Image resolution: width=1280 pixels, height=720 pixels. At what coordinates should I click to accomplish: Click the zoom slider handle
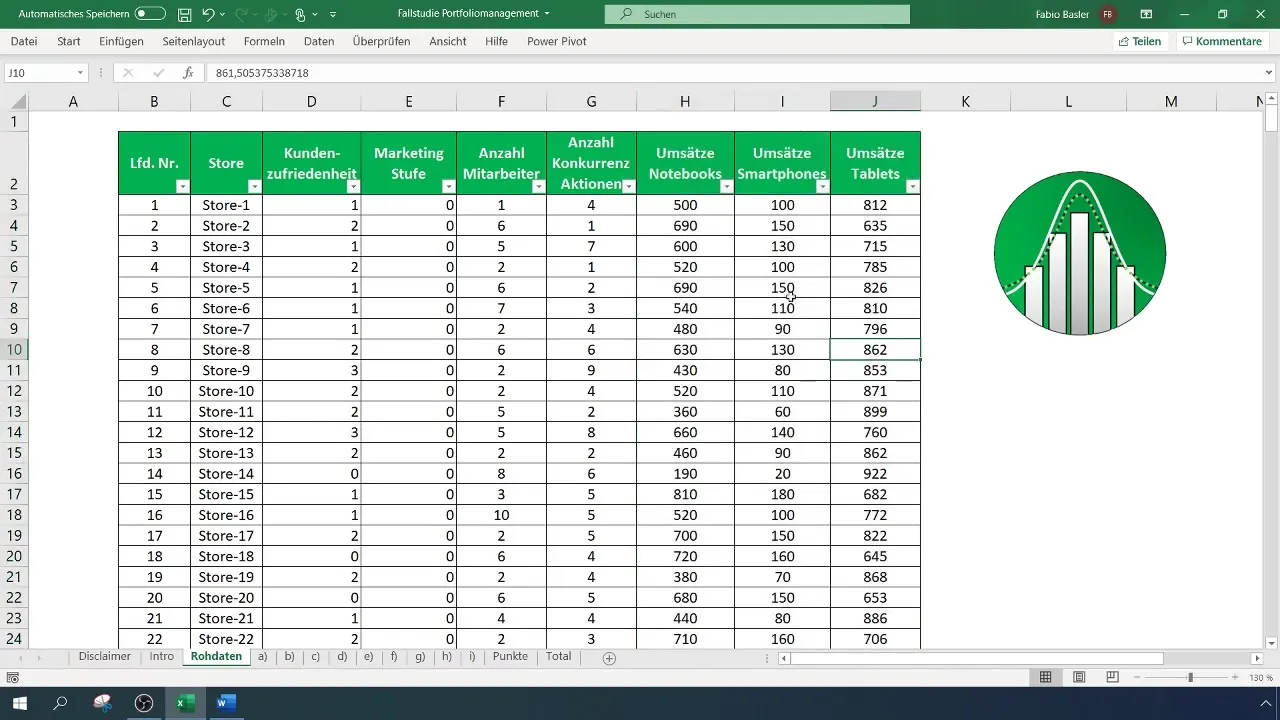coord(1190,677)
